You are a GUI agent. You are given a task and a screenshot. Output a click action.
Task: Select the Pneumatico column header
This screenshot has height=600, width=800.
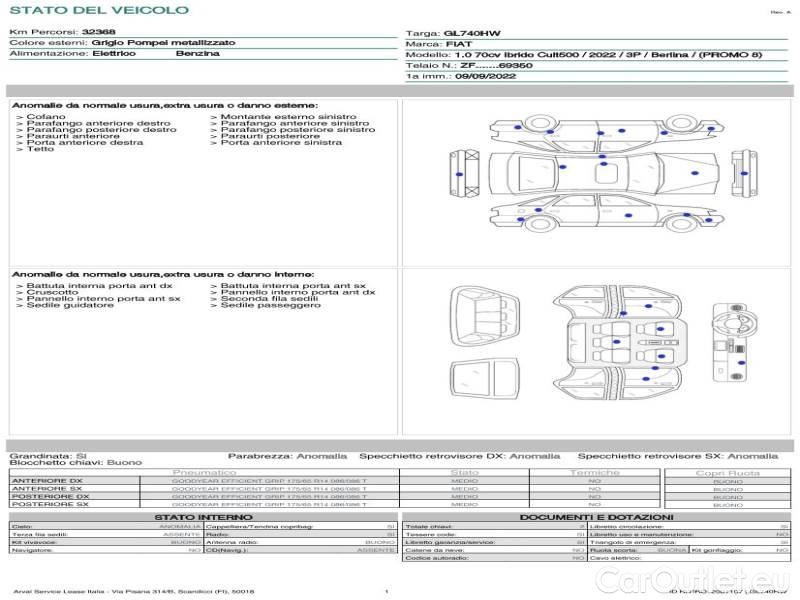204,472
